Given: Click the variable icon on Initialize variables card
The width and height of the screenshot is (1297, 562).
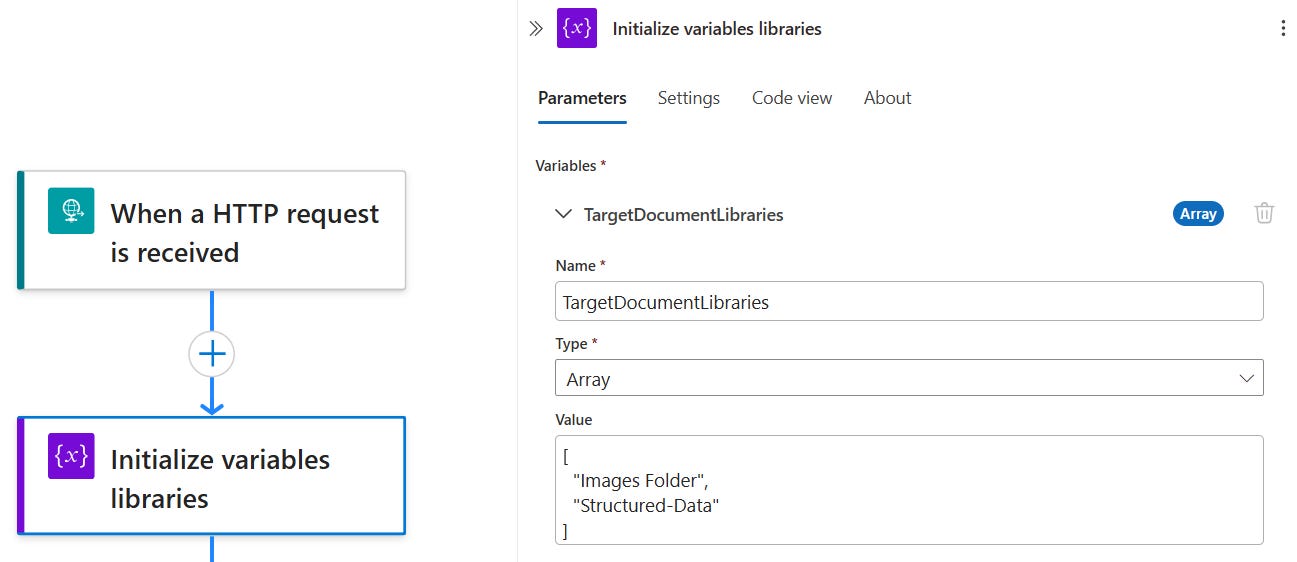Looking at the screenshot, I should click(x=71, y=456).
